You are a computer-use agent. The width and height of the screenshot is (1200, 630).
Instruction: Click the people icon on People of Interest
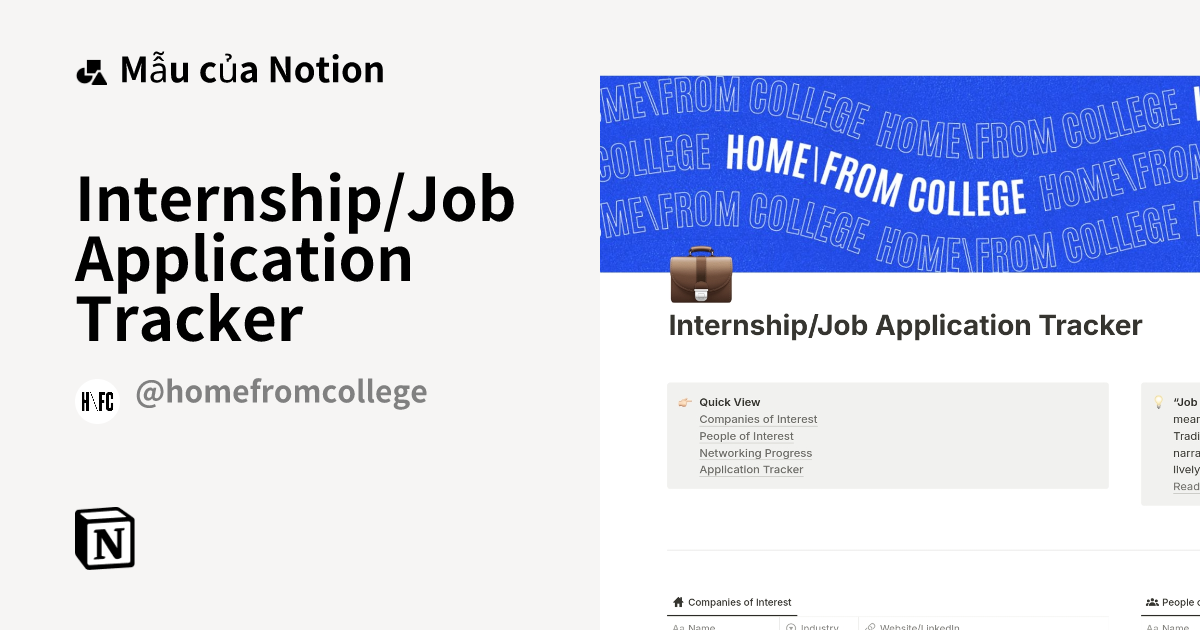point(1151,601)
